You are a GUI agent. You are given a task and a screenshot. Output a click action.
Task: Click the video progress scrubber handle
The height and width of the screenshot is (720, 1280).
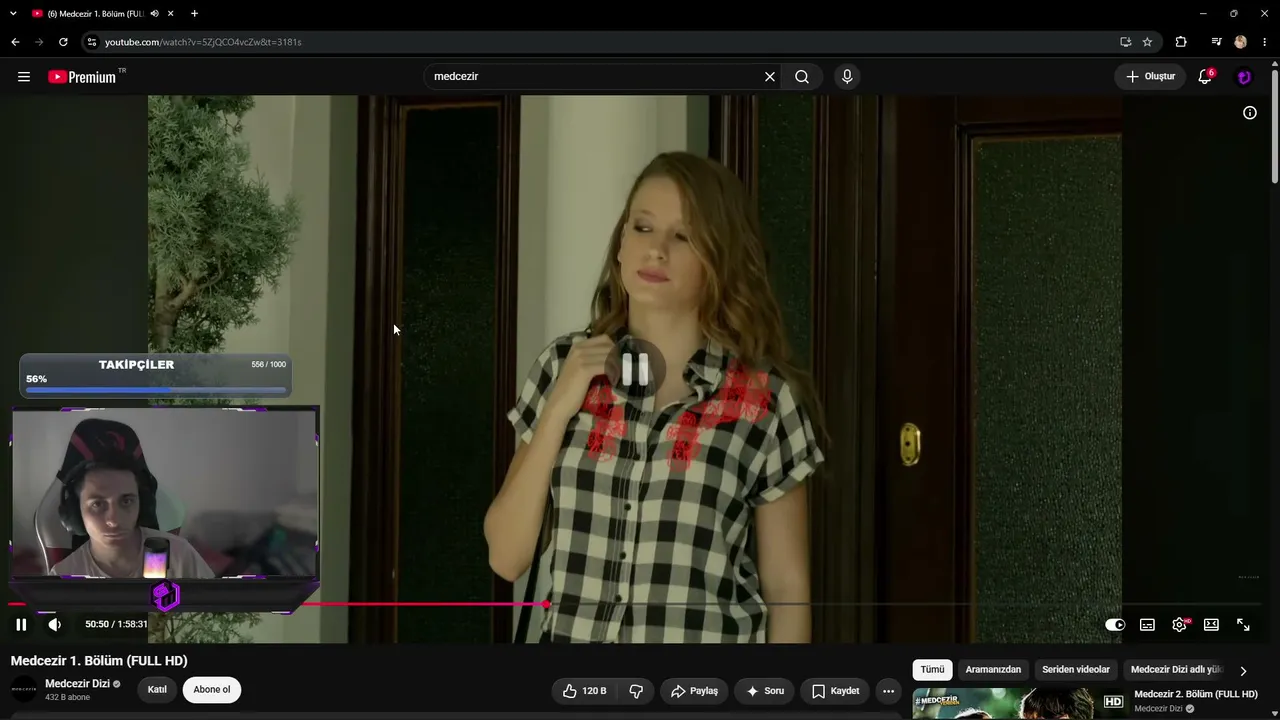click(x=548, y=604)
